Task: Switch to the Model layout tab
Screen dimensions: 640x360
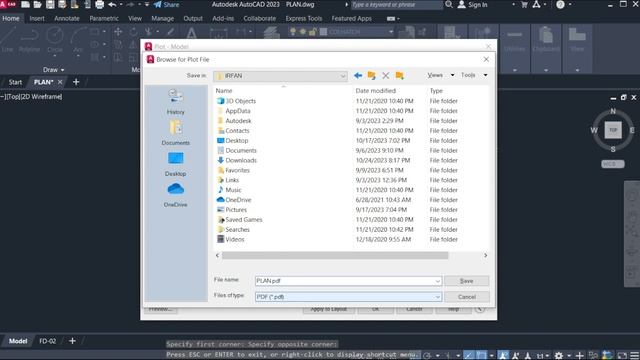Action: point(18,341)
